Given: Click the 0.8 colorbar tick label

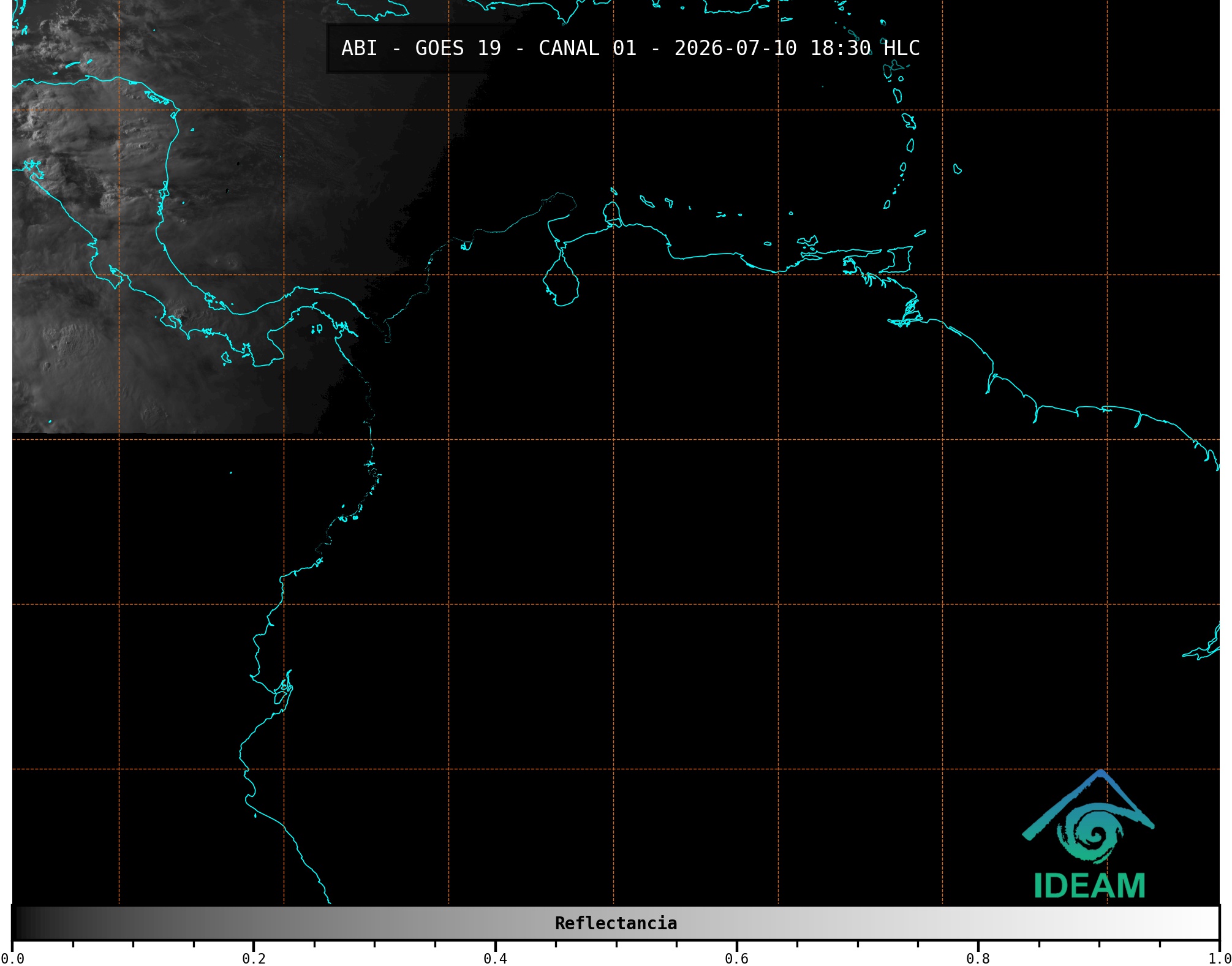Looking at the screenshot, I should [978, 959].
